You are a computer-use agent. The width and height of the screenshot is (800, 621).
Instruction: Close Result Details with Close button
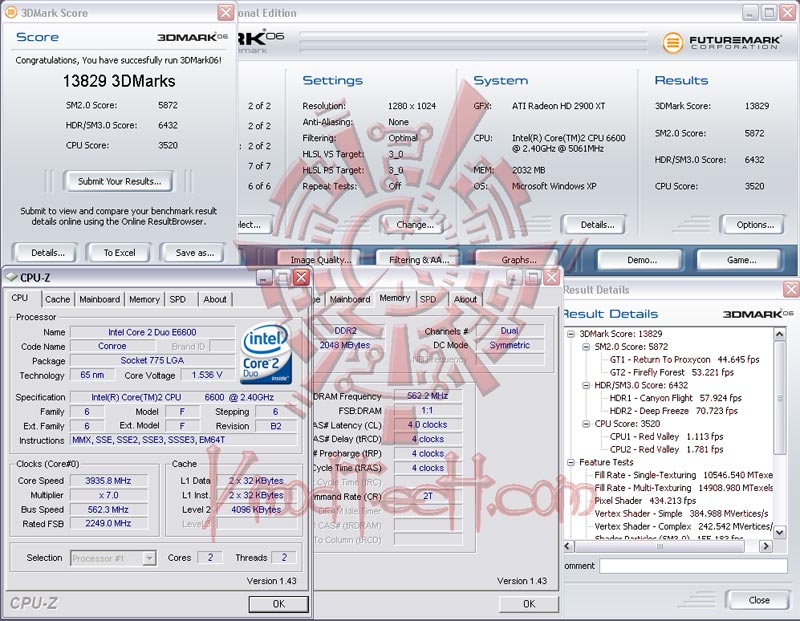759,600
